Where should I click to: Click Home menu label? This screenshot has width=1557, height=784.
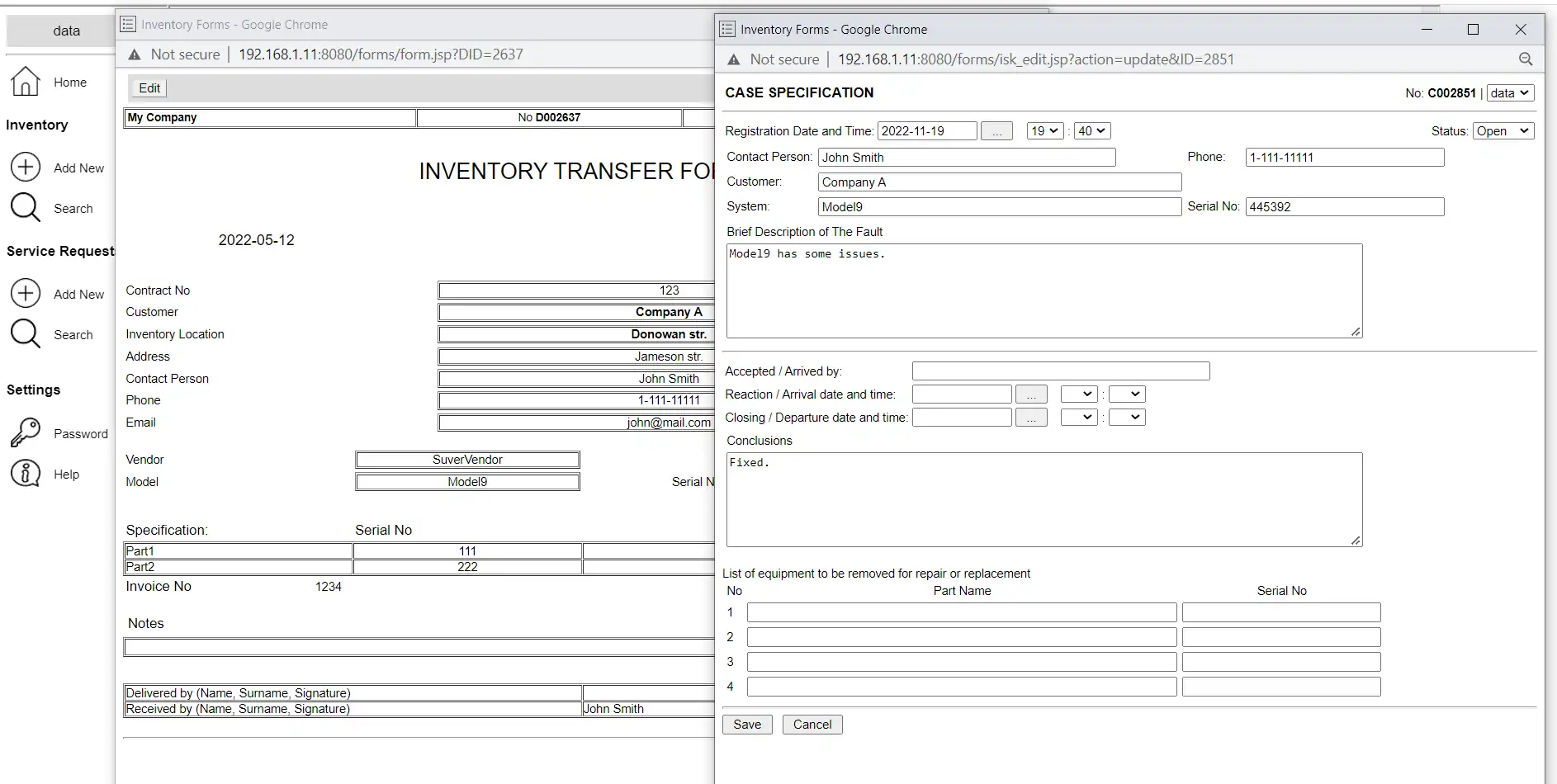(70, 83)
